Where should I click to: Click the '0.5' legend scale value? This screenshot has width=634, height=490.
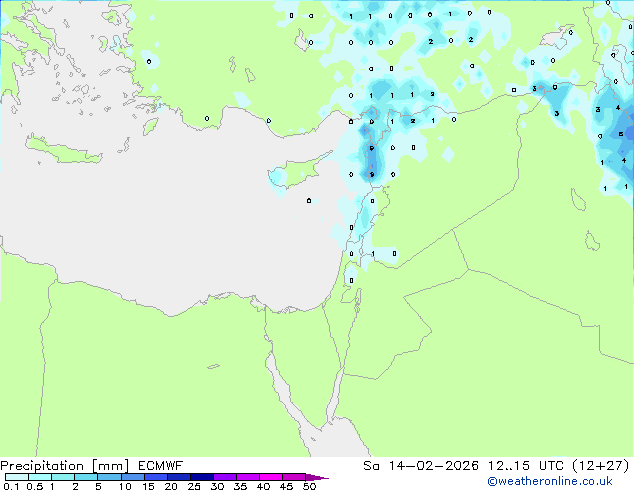[35, 486]
